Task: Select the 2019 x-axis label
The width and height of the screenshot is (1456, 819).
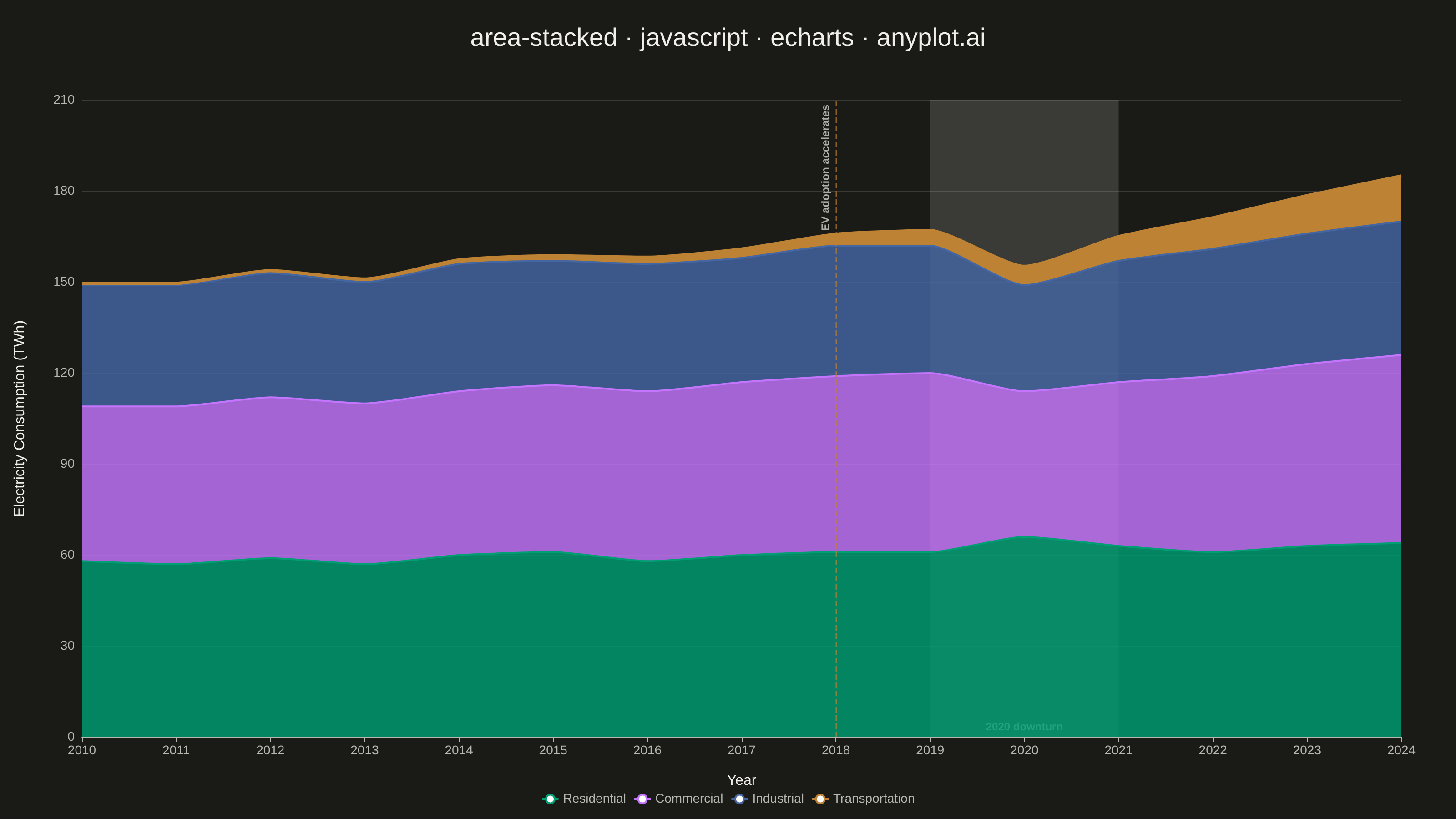Action: pos(930,751)
